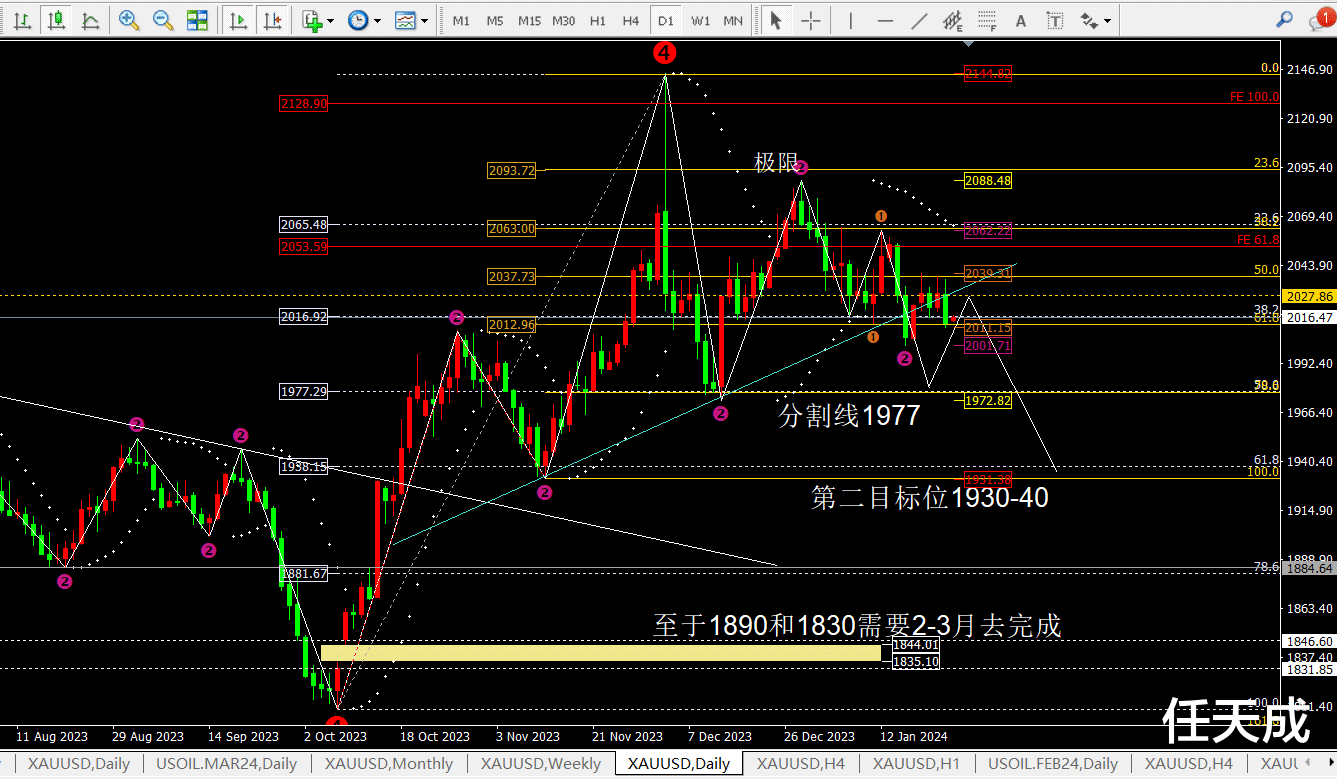Screen dimensions: 1337x779
Task: Draw a trendline with diagonal line tool
Action: pyautogui.click(x=918, y=20)
